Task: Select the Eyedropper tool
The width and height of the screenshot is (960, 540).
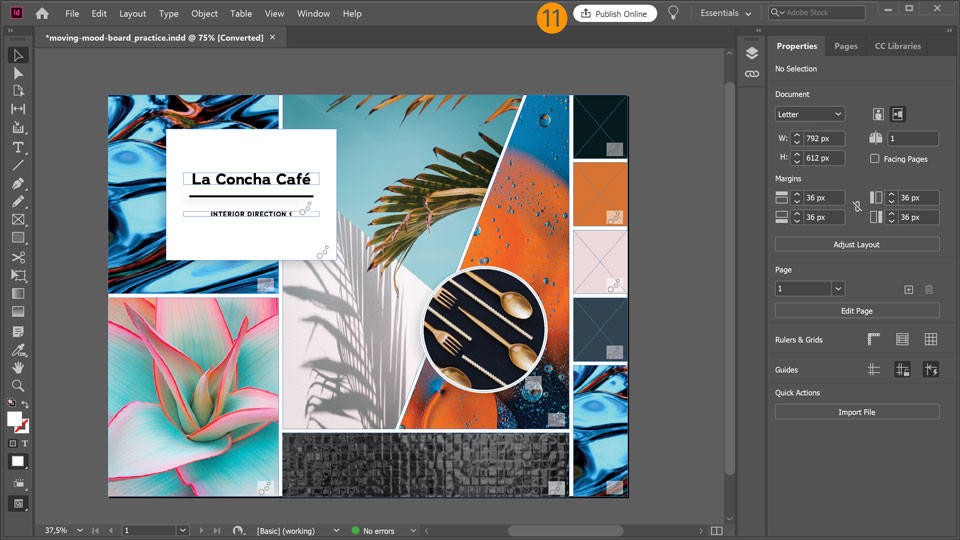Action: (18, 350)
